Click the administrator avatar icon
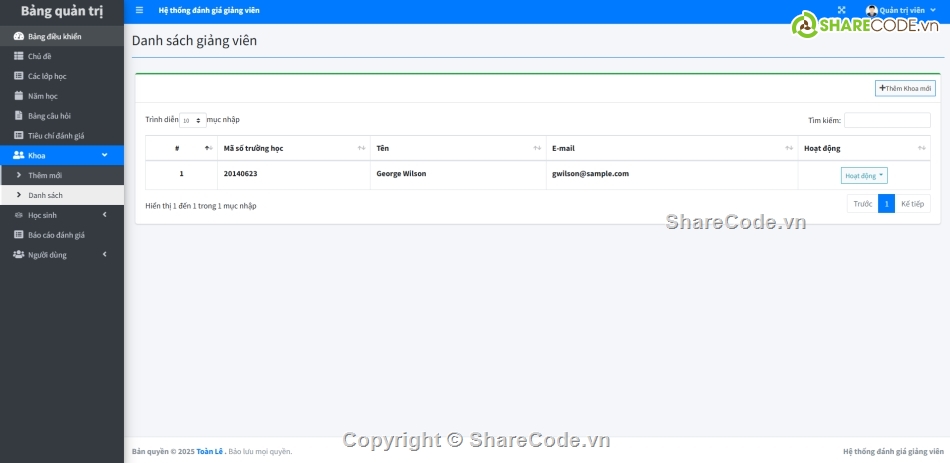 tap(872, 10)
